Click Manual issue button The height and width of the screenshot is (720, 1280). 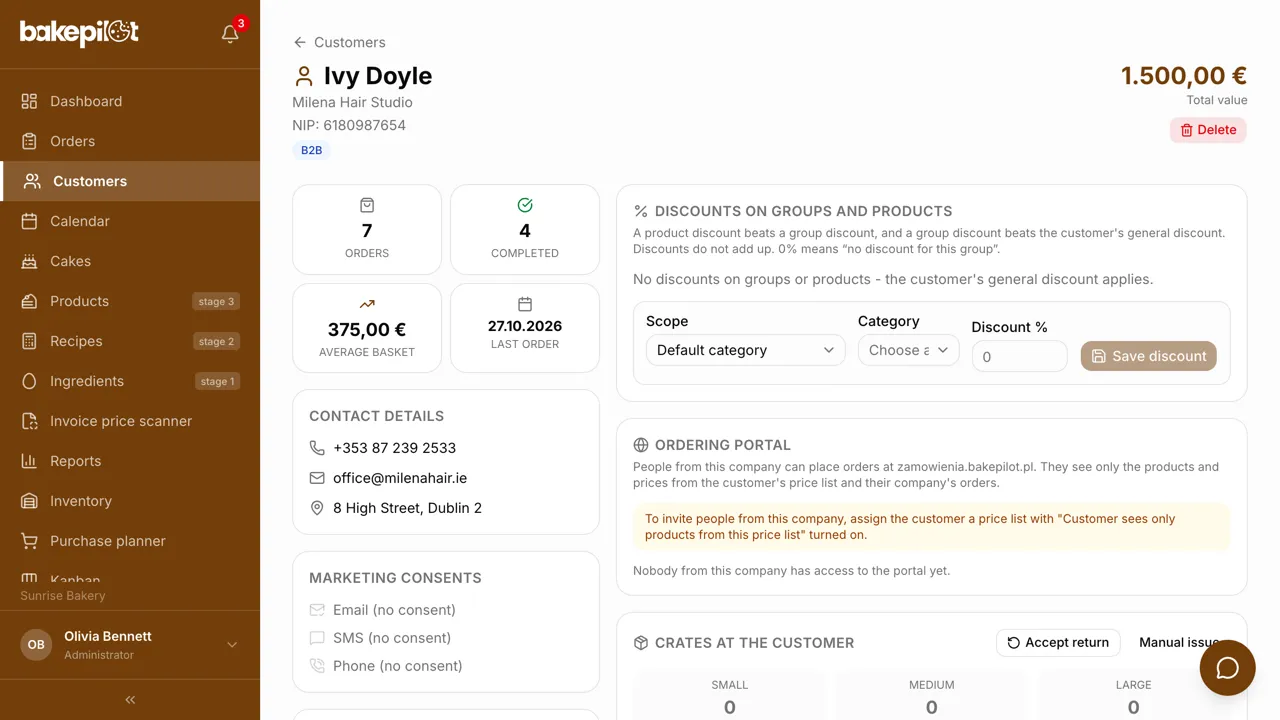tap(1179, 642)
